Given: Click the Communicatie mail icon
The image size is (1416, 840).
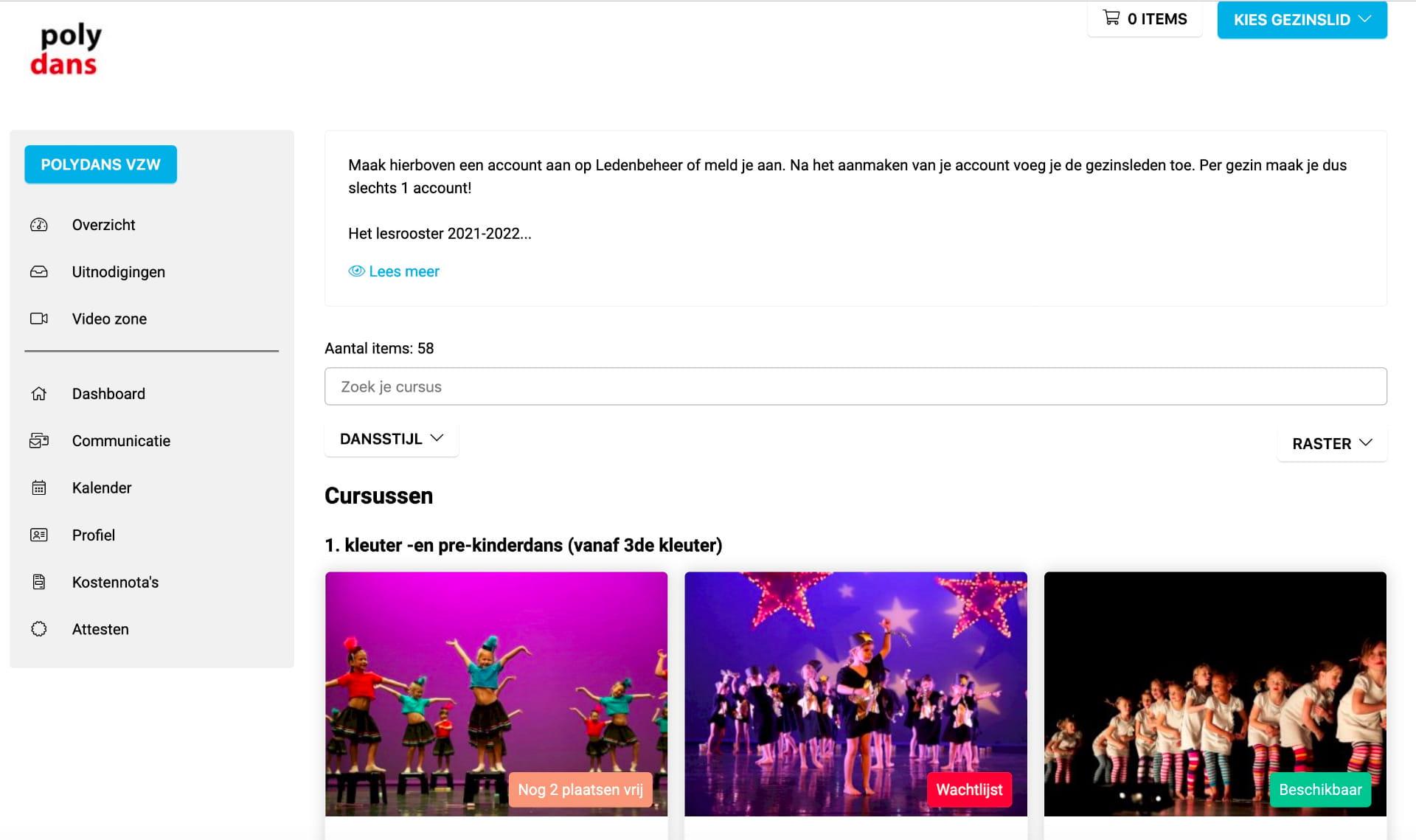Looking at the screenshot, I should click(x=39, y=441).
